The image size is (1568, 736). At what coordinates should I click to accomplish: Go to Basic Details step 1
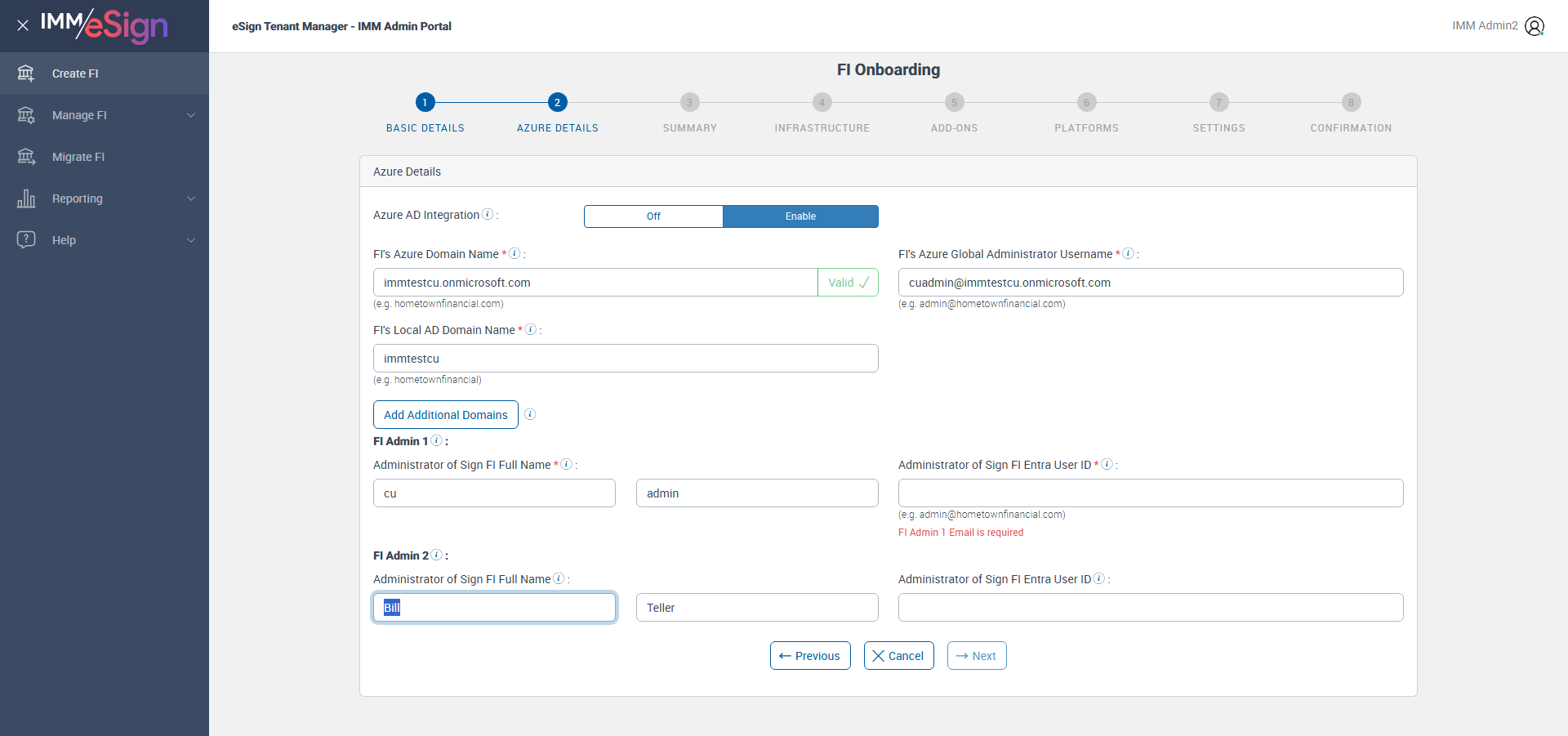click(x=425, y=102)
